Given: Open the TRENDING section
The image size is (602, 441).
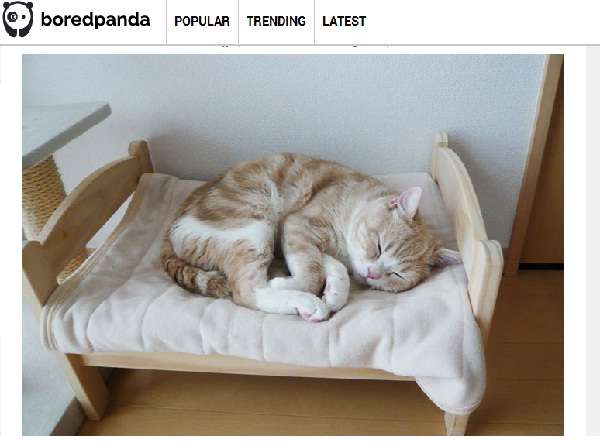Looking at the screenshot, I should coord(276,21).
